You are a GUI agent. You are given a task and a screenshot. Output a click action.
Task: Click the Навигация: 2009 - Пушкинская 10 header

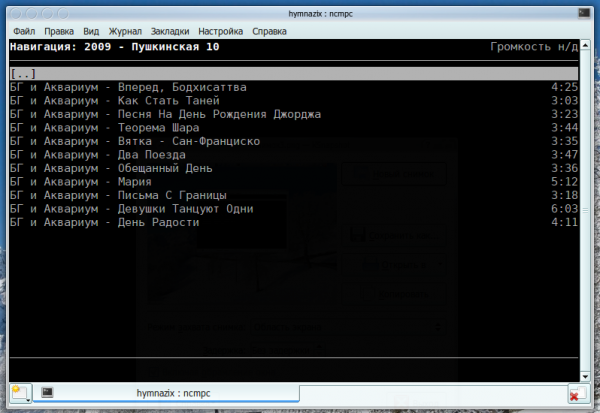click(114, 47)
